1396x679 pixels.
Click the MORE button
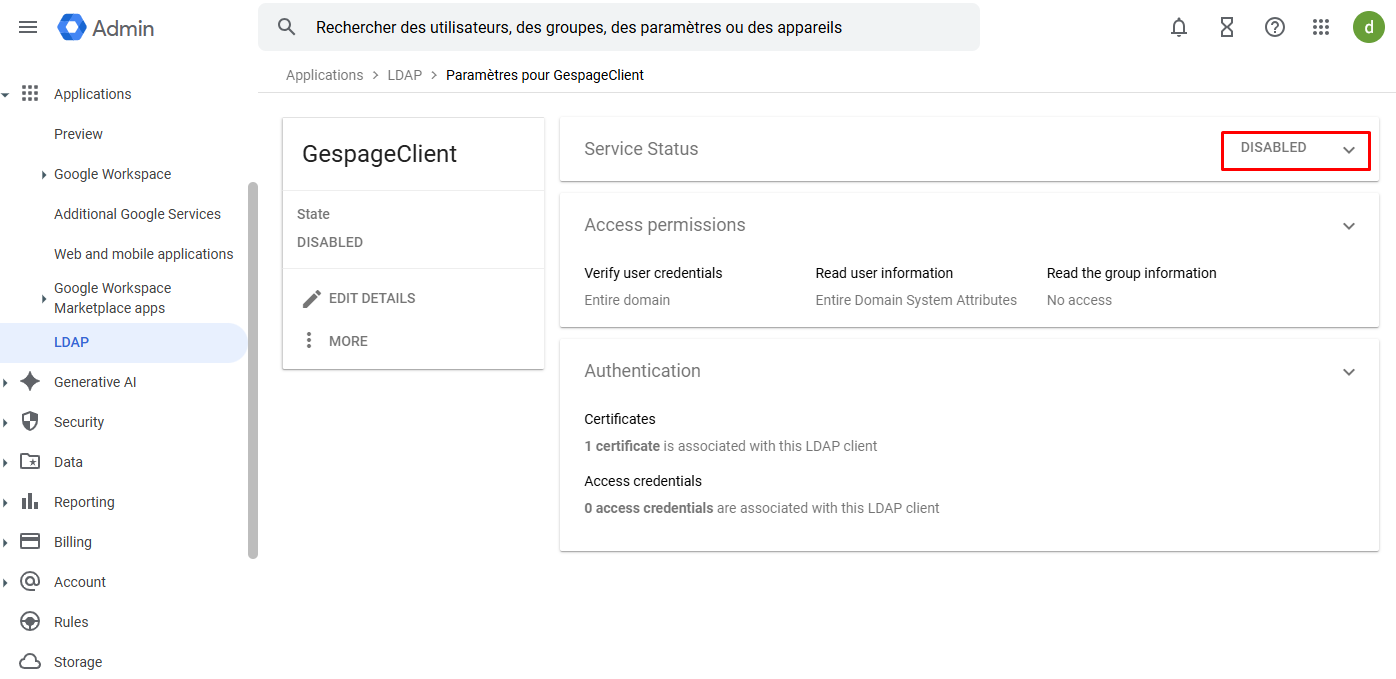335,341
